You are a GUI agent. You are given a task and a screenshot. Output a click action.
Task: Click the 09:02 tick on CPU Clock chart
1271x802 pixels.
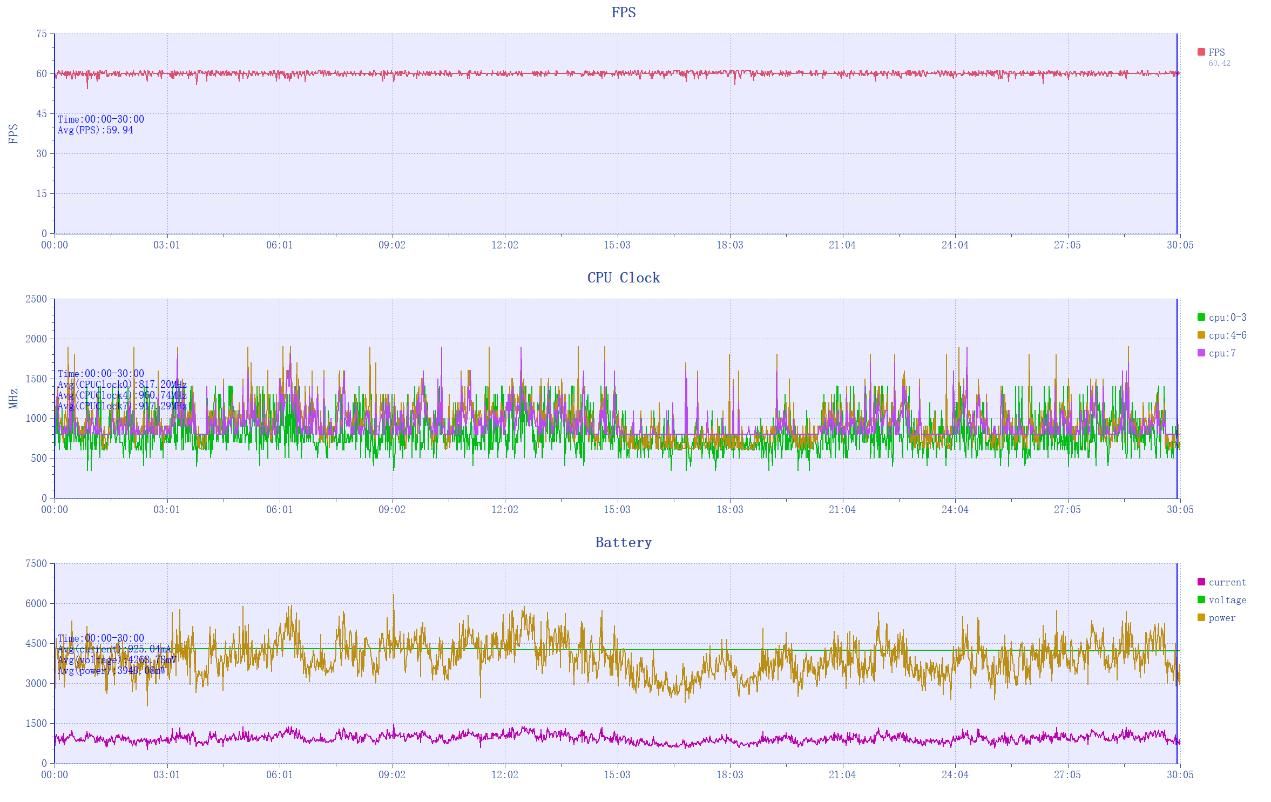(x=392, y=510)
